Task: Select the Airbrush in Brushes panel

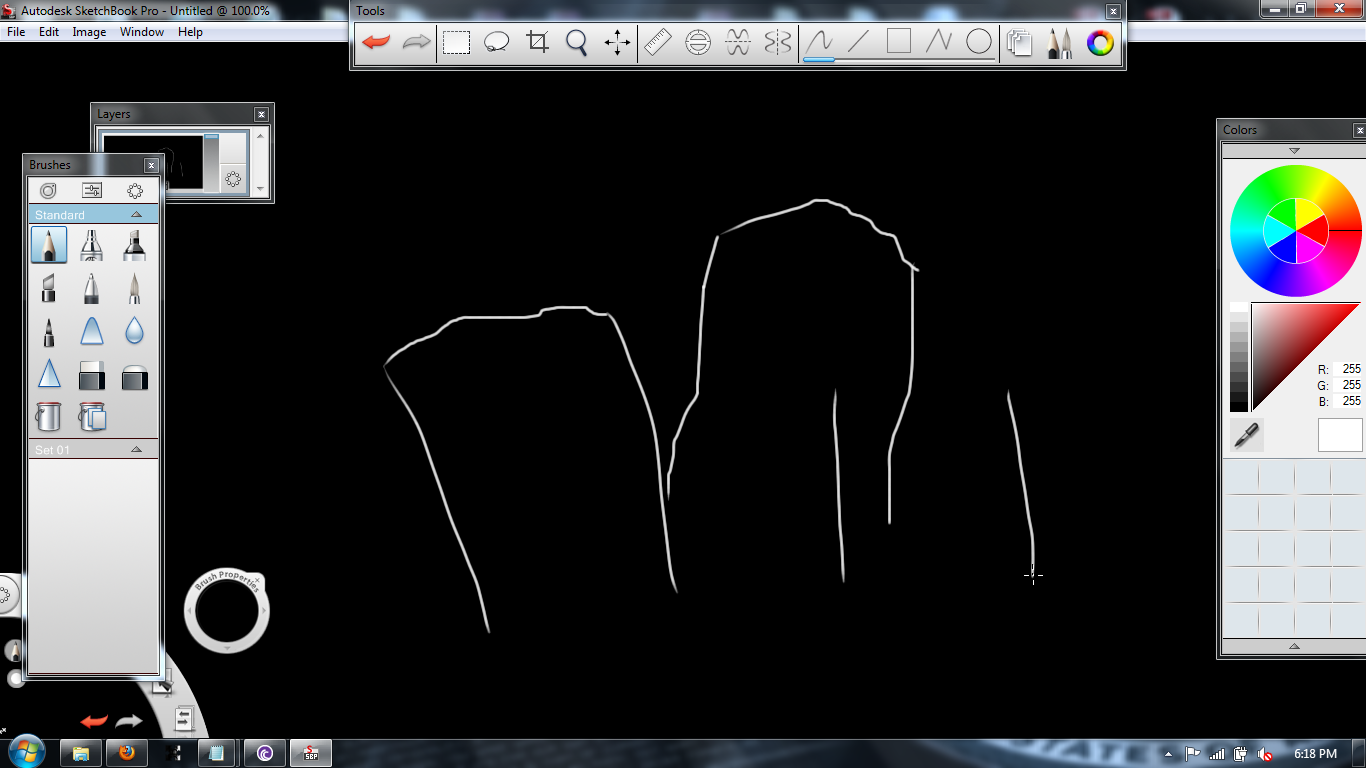Action: [91, 245]
